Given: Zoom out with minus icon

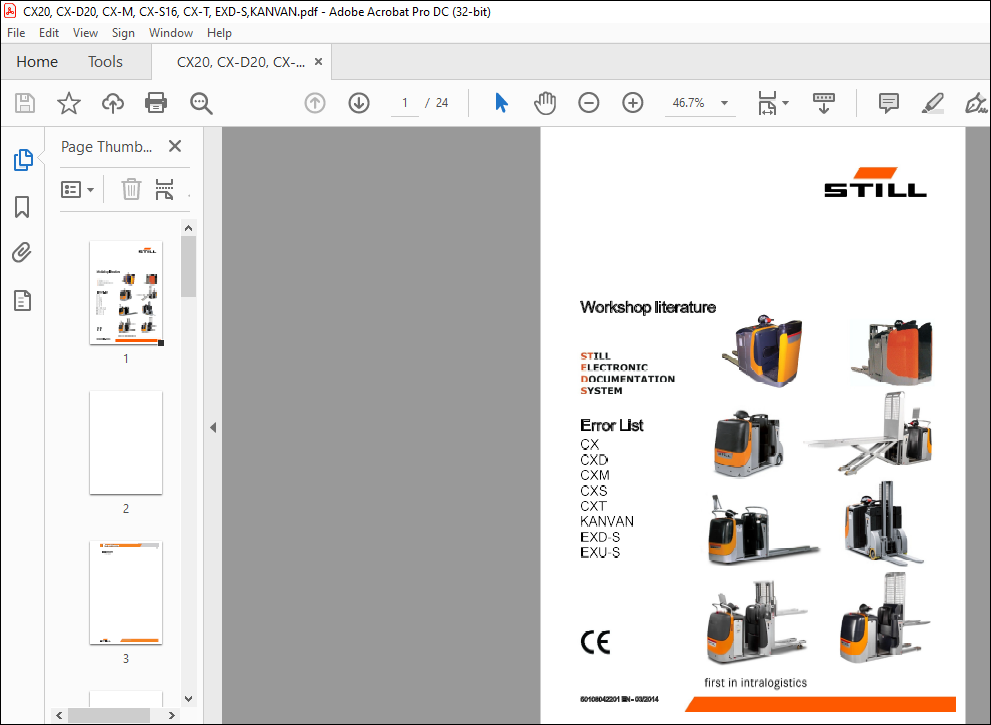Looking at the screenshot, I should coord(588,102).
